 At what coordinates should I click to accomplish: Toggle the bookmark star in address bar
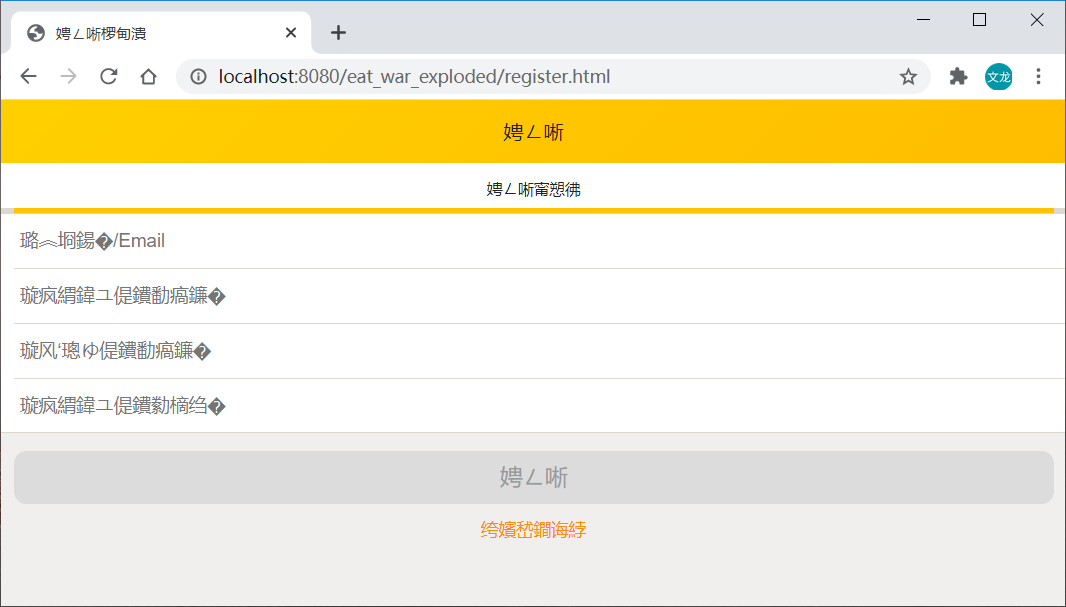click(x=908, y=76)
